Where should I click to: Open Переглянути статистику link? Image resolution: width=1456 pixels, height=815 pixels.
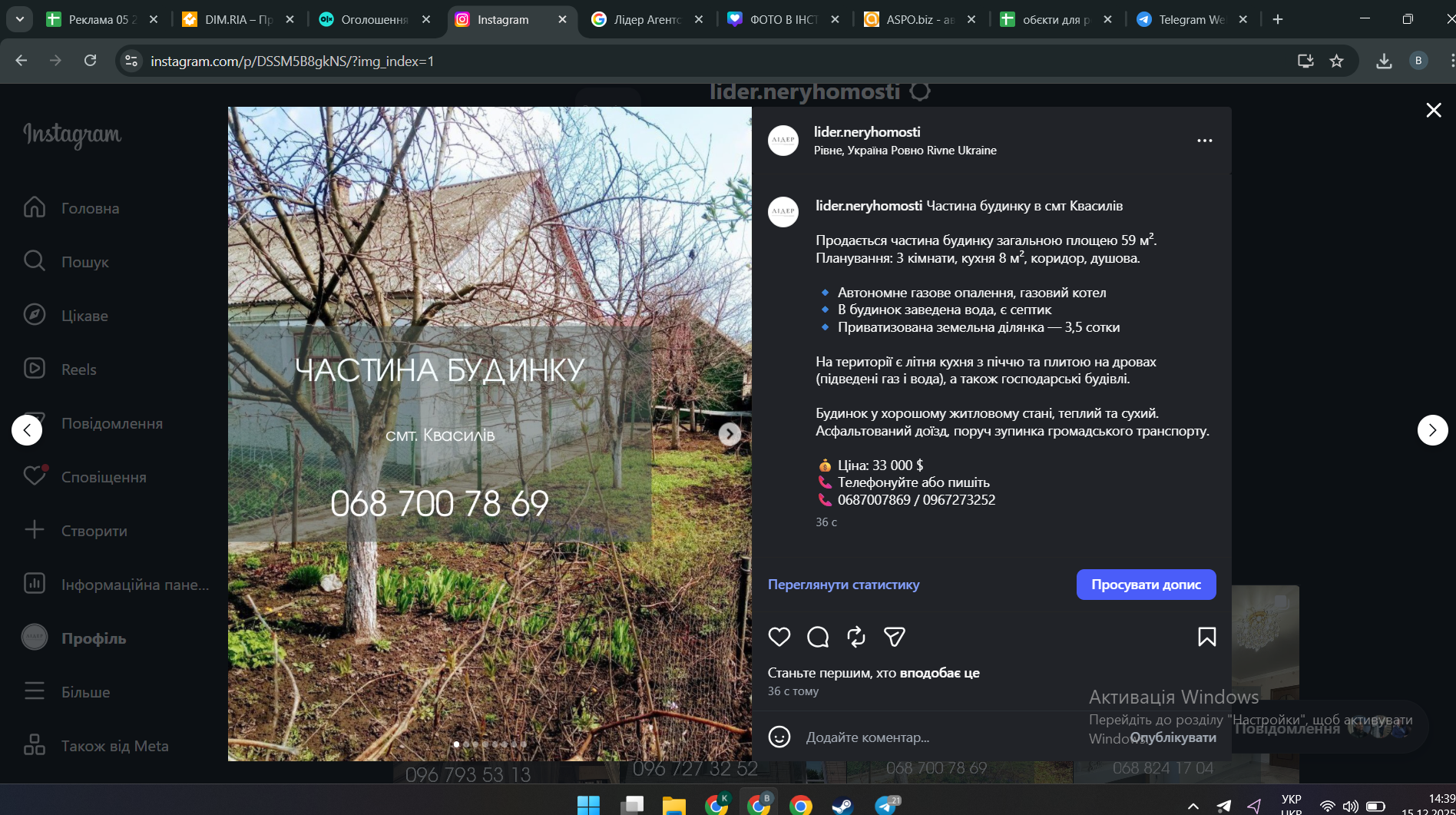[843, 585]
